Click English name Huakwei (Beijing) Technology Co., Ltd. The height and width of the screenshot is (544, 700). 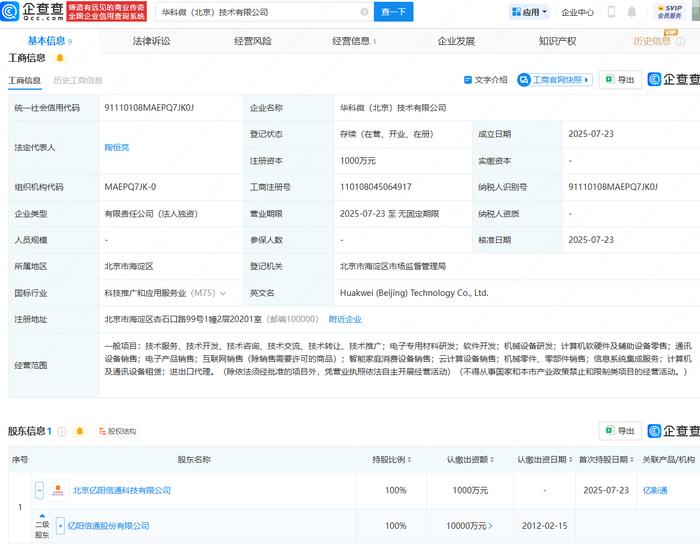(414, 293)
